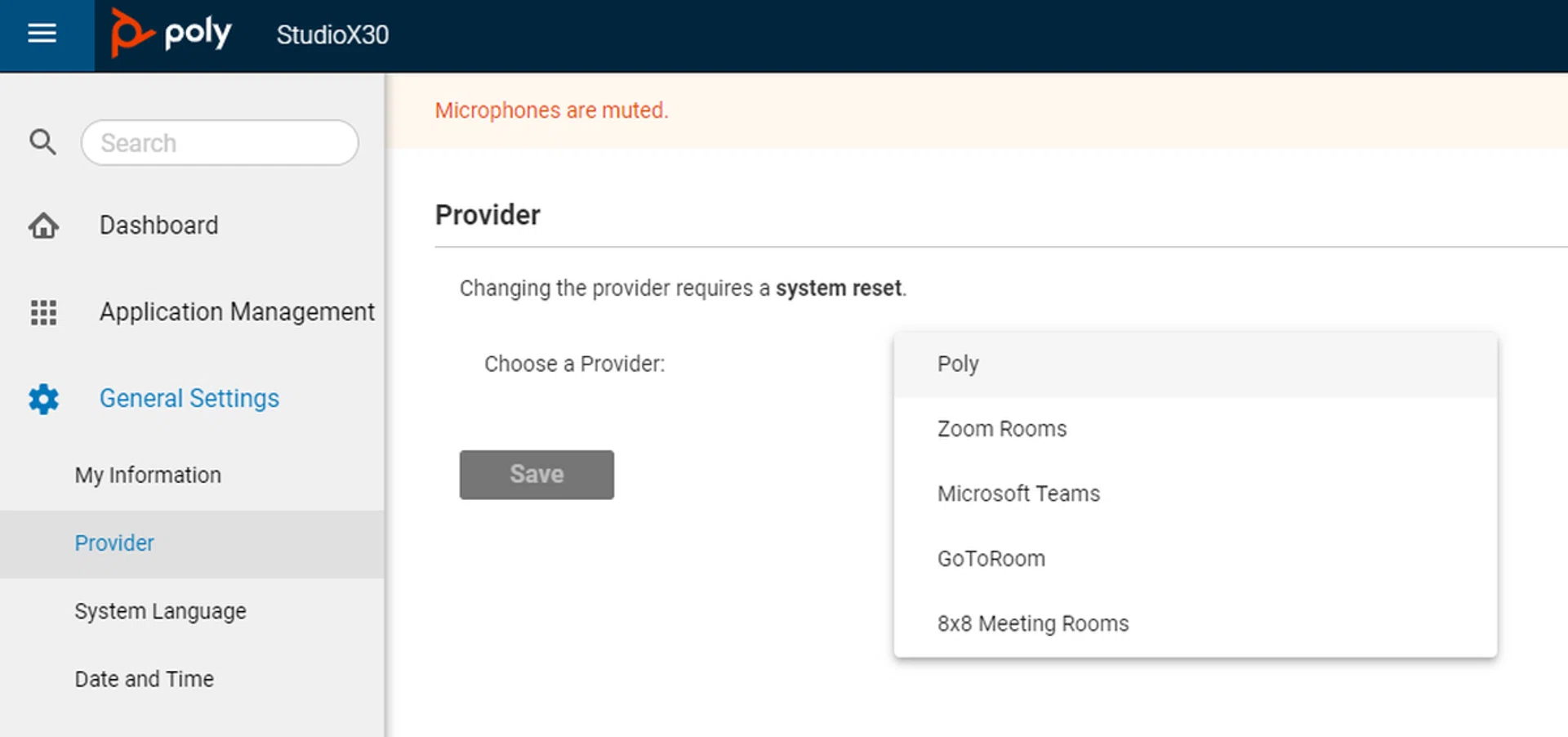This screenshot has height=737, width=1568.
Task: Choose Microsoft Teams as the provider
Action: [x=1018, y=494]
